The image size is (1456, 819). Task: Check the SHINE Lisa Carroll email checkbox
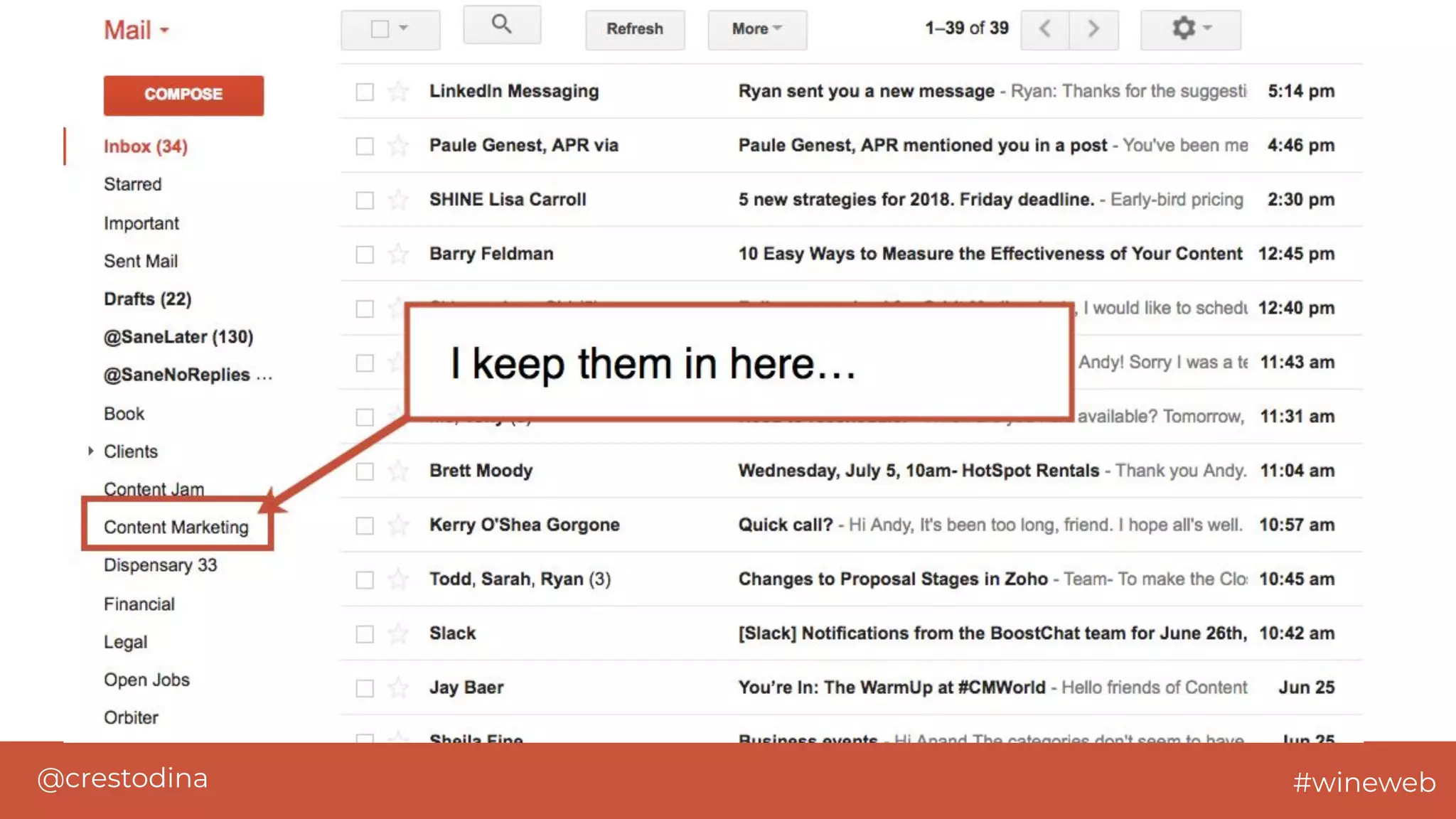[x=365, y=200]
